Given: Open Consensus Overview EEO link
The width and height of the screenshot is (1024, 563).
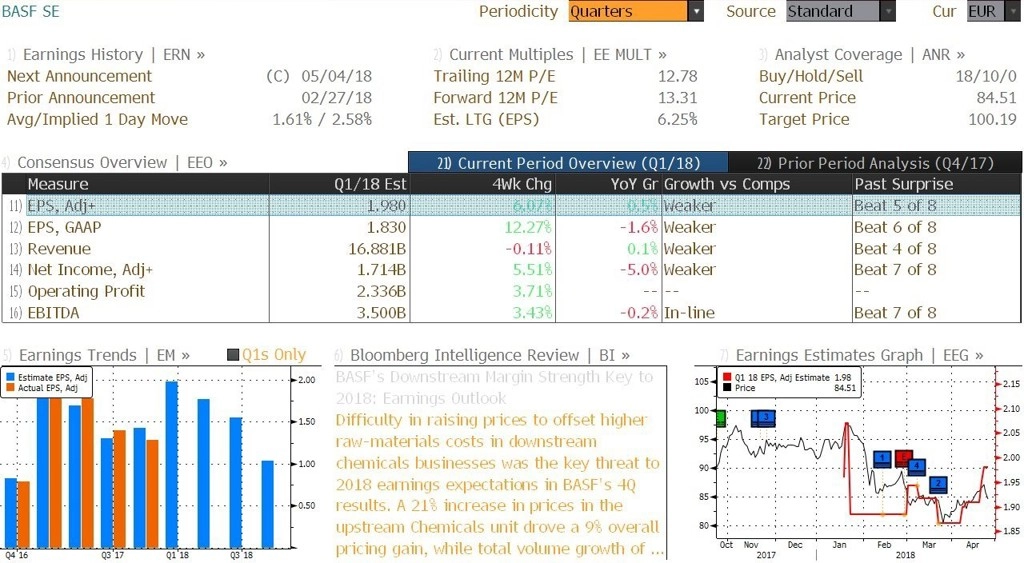Looking at the screenshot, I should point(122,163).
